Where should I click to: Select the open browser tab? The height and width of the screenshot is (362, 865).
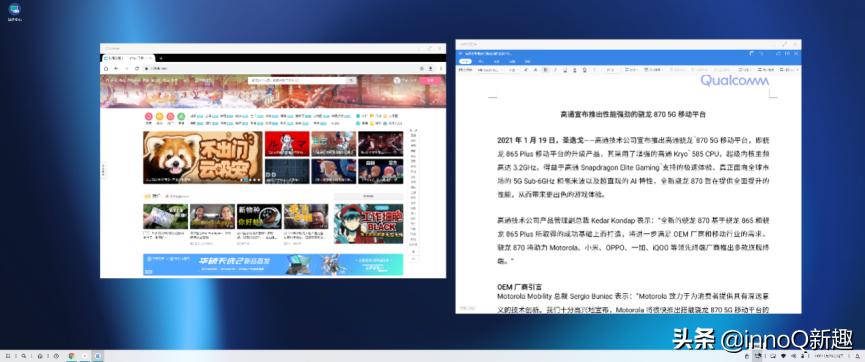129,58
